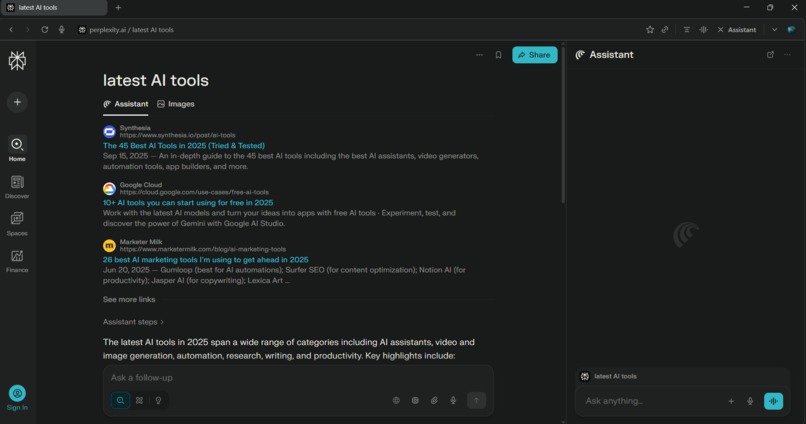Open the Assistant panel in a new window
Screen dimensions: 806x424
770,54
